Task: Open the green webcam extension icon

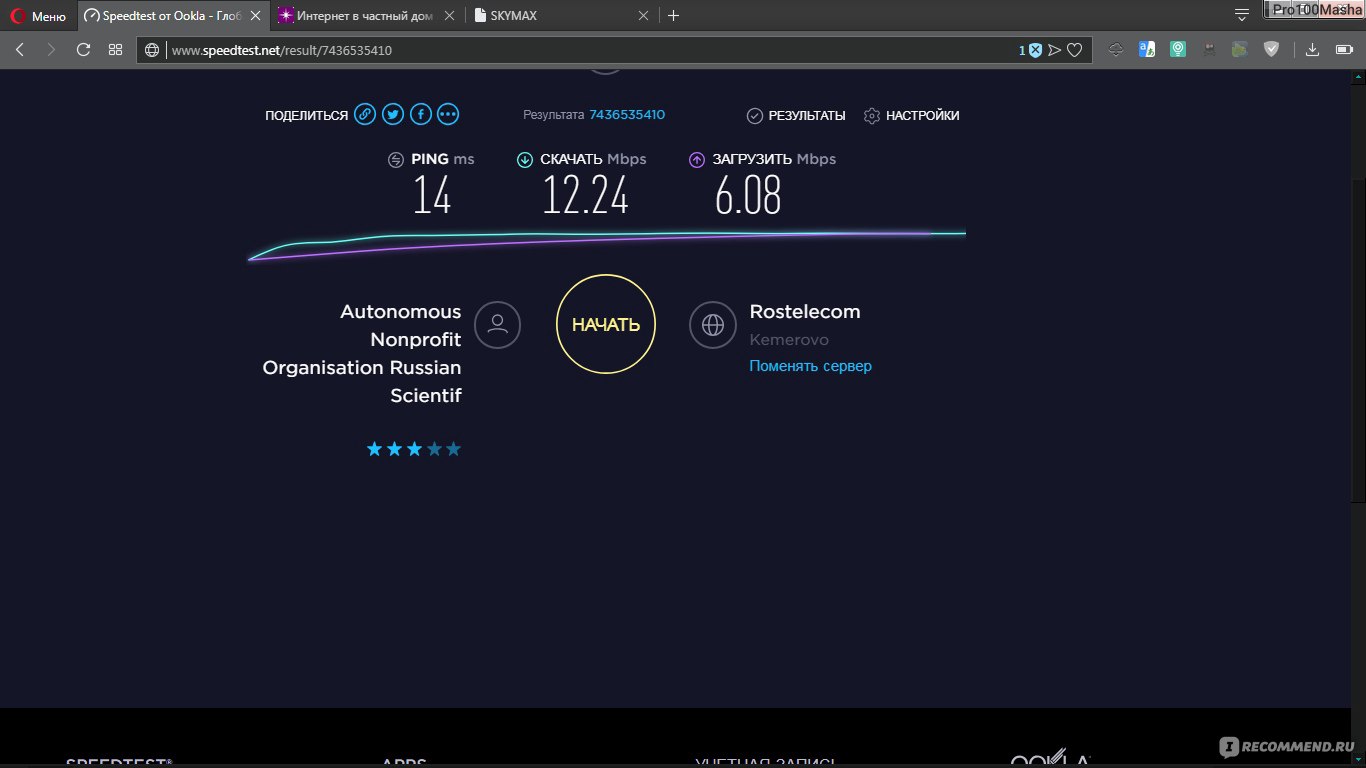Action: click(1179, 49)
